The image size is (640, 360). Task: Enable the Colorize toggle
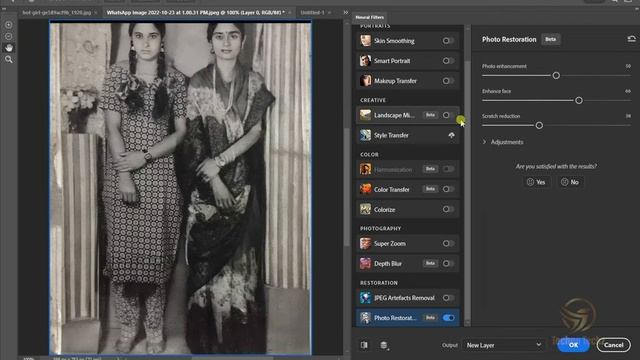[448, 209]
